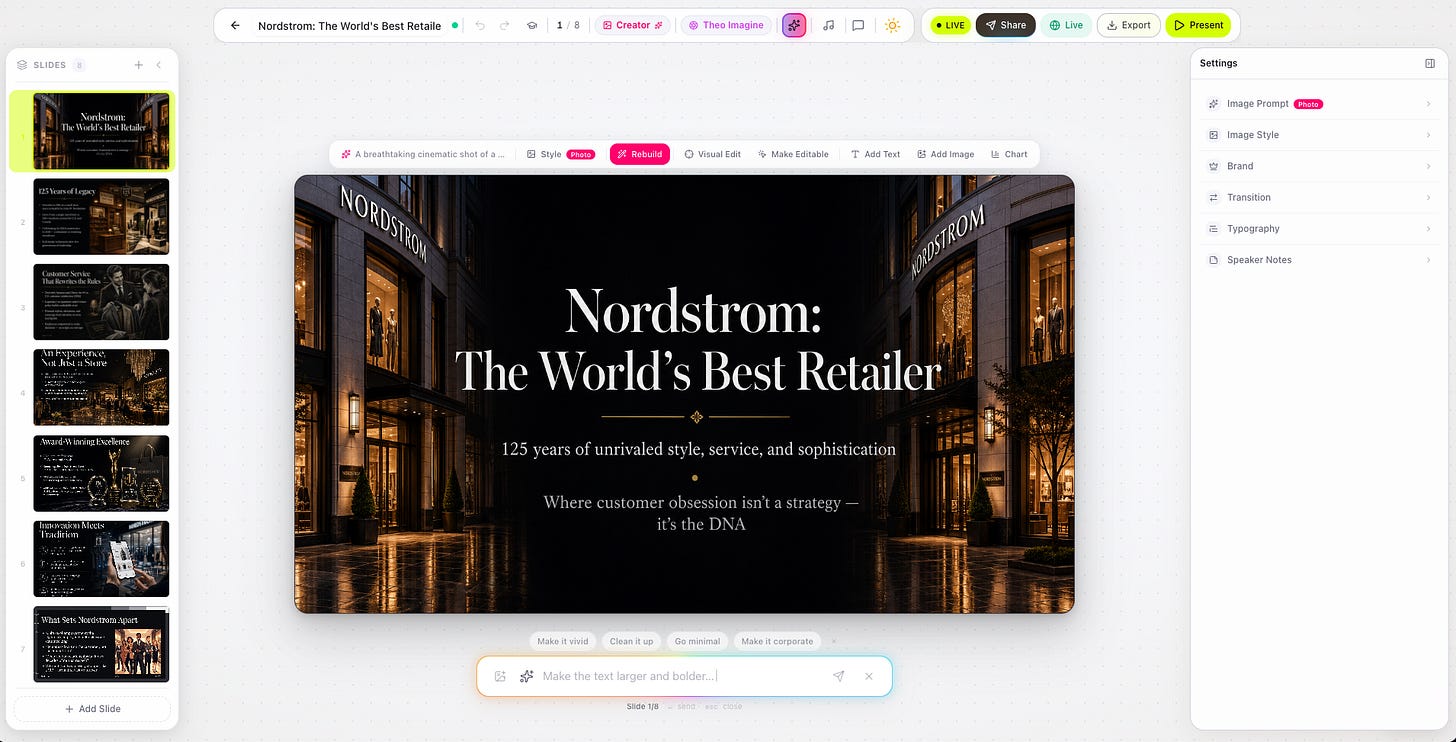
Task: Click the Add Slide button
Action: click(x=93, y=709)
